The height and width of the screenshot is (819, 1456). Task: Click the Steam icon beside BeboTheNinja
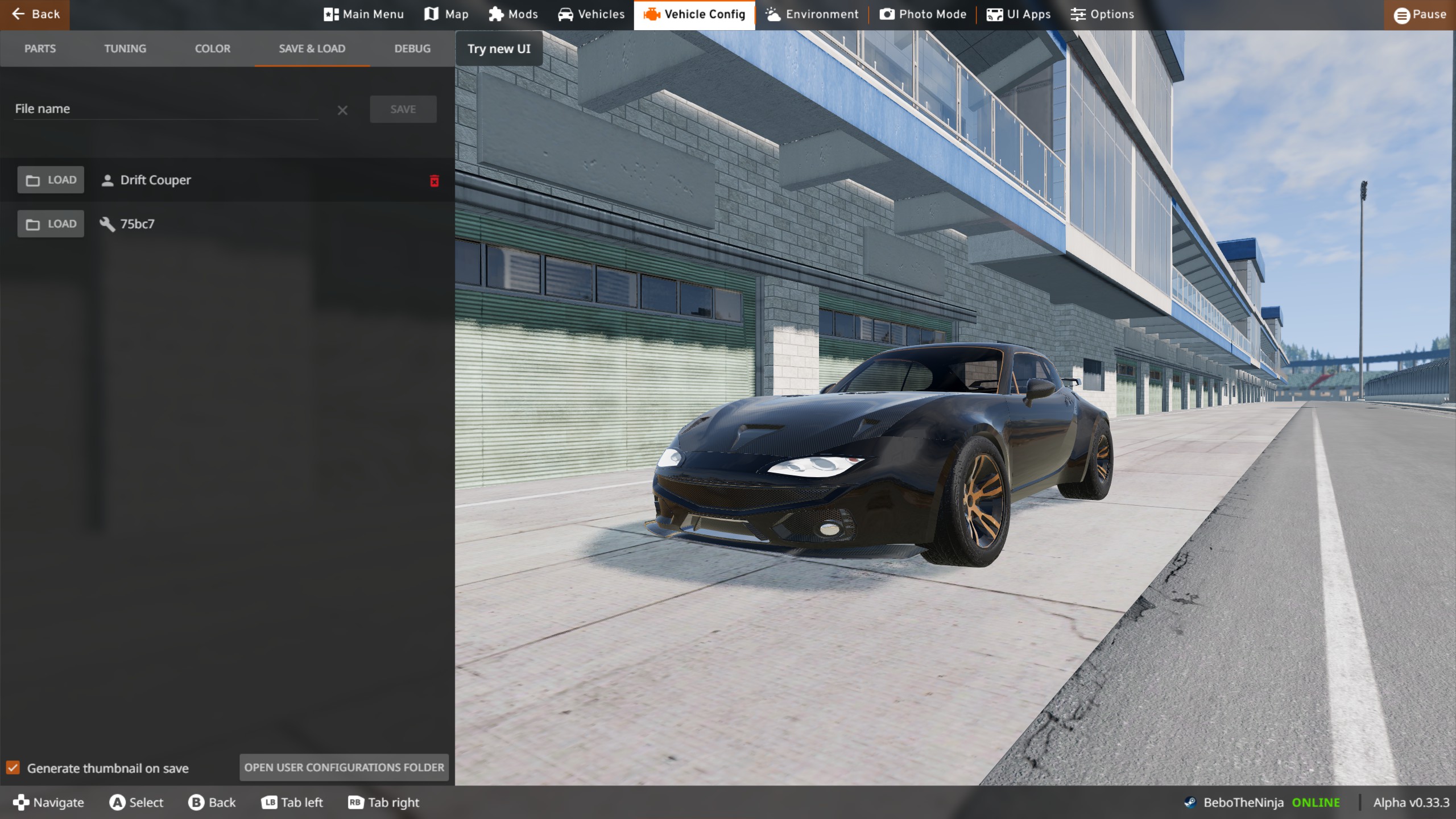(1190, 803)
